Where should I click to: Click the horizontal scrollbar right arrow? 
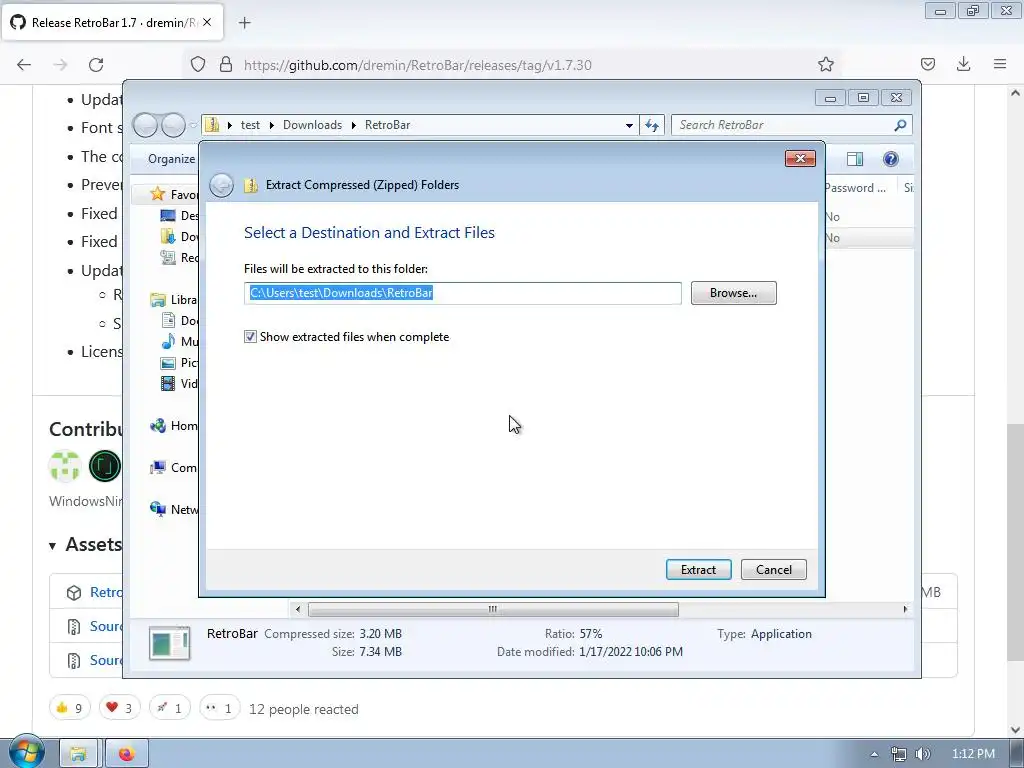click(905, 609)
